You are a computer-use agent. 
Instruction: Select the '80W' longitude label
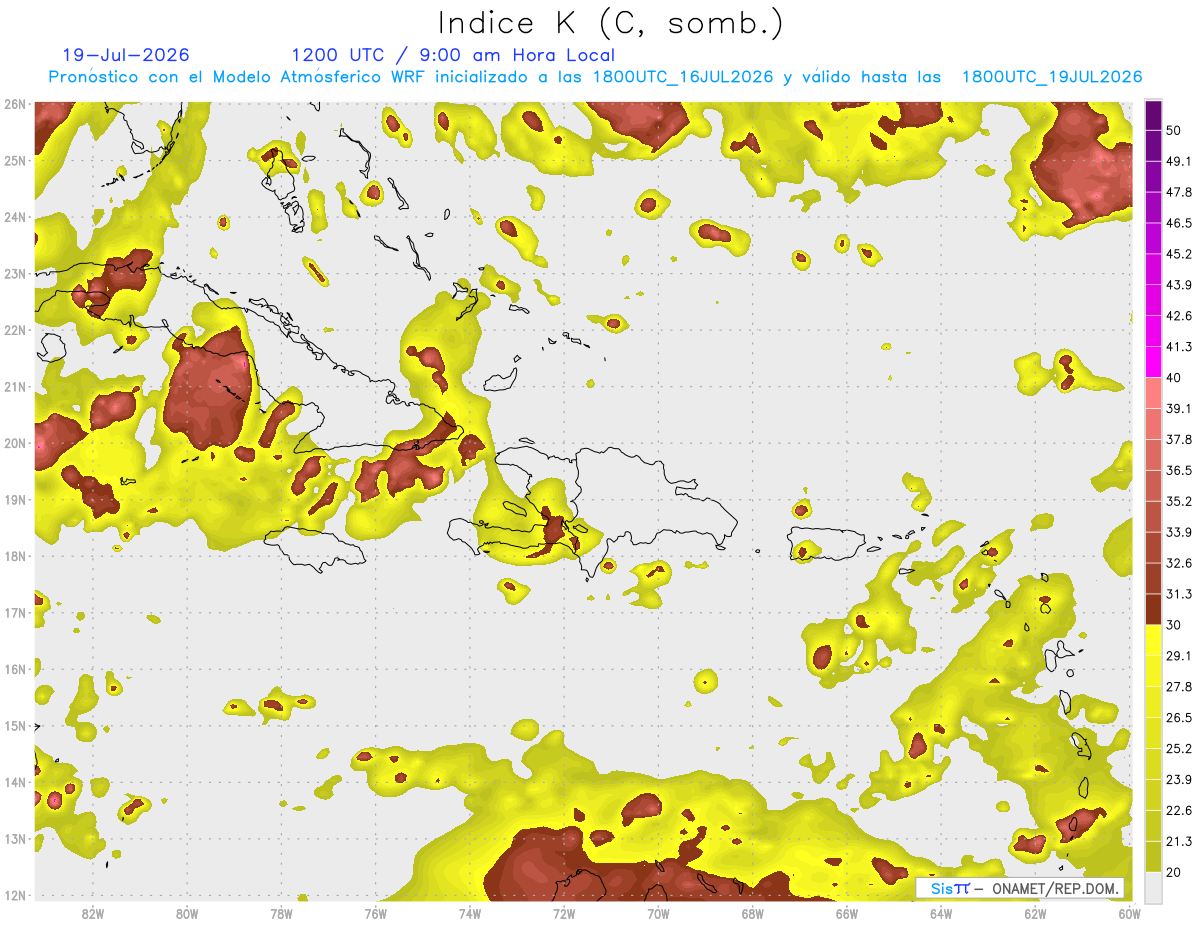coord(187,912)
